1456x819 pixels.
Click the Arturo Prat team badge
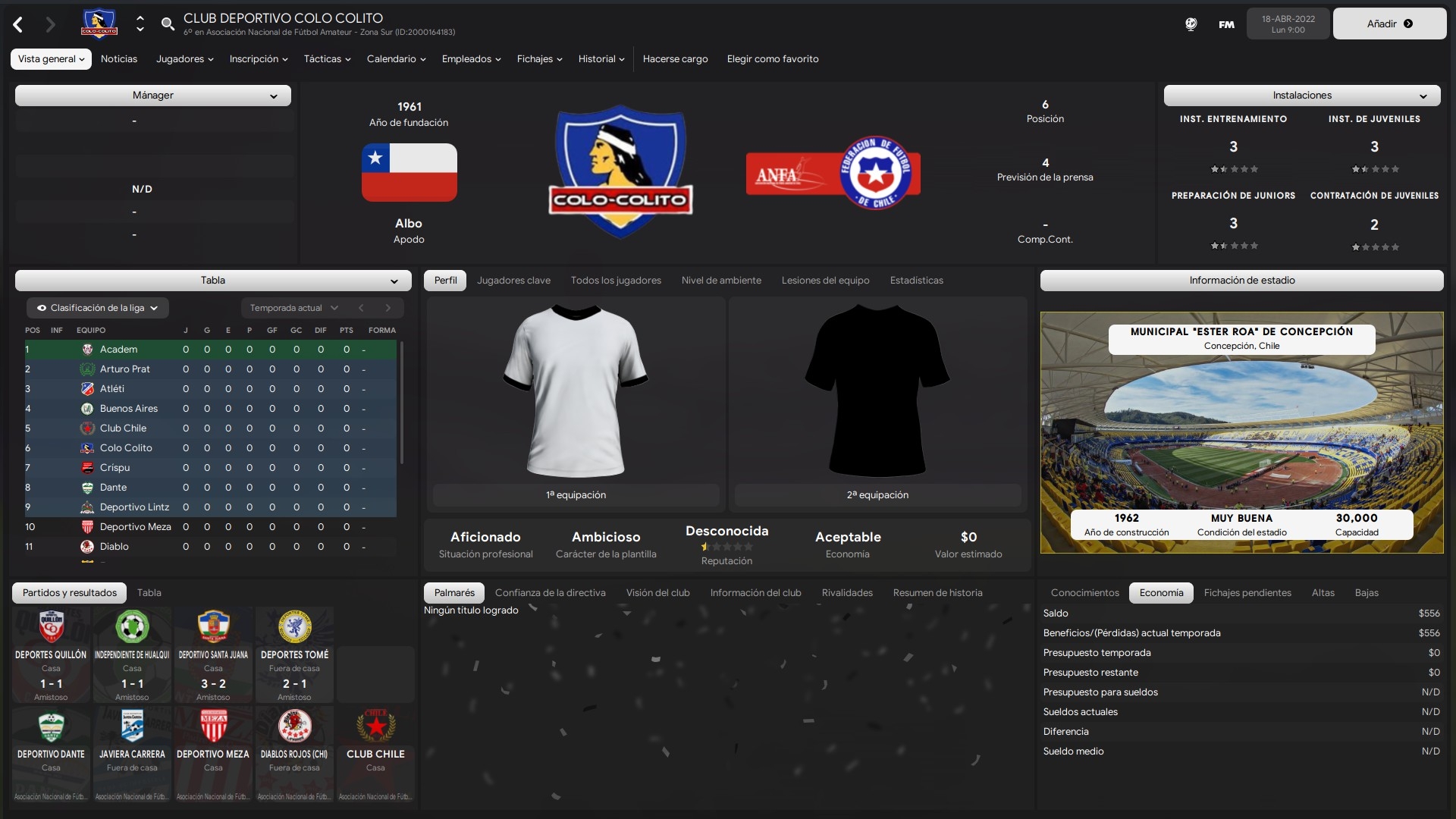click(x=87, y=369)
